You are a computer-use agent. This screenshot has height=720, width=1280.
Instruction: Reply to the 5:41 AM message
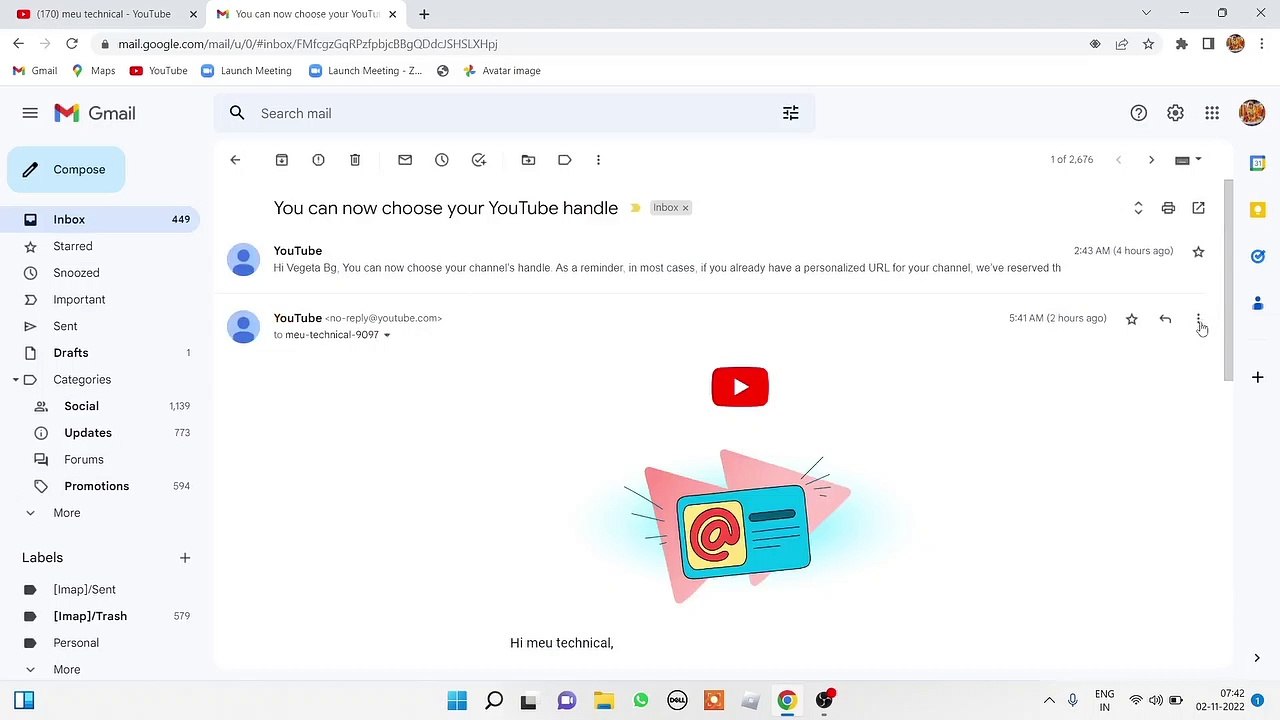[x=1165, y=319]
